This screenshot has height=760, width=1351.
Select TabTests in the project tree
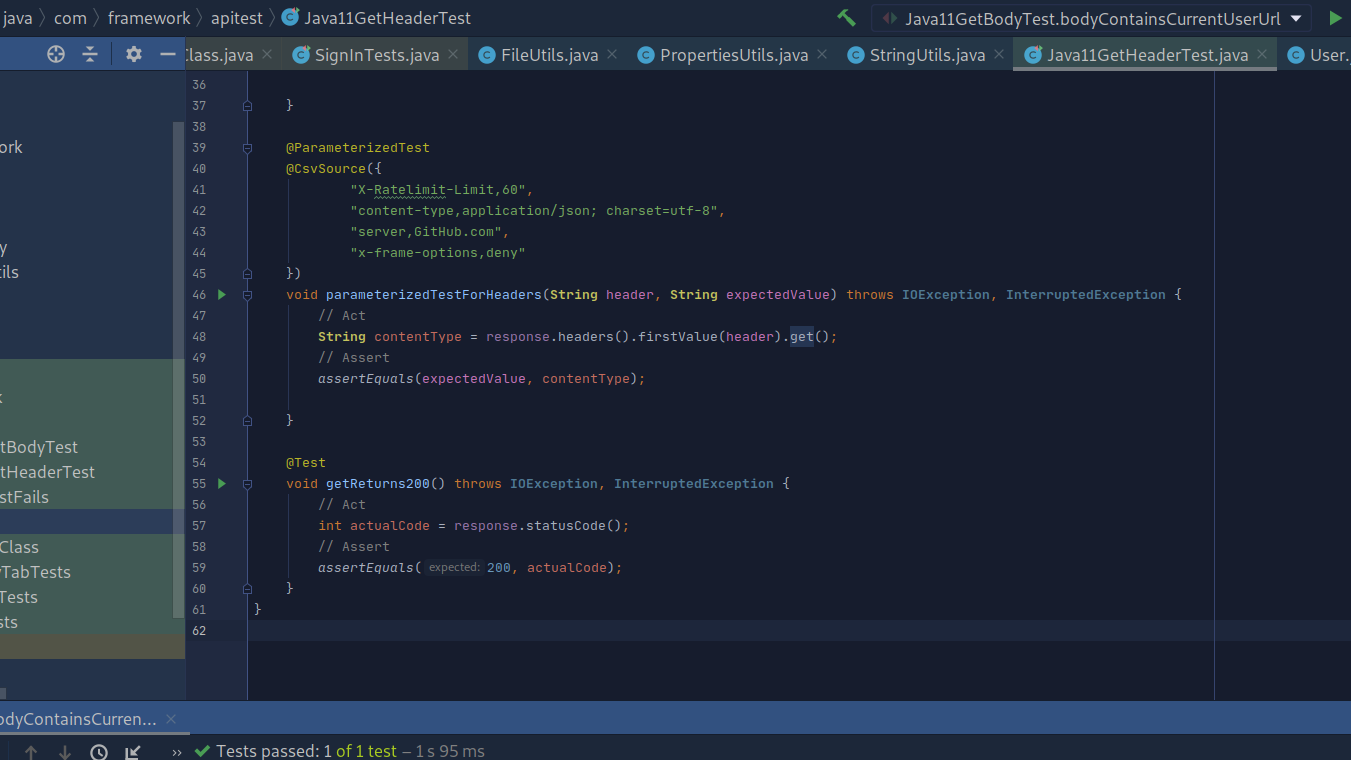click(35, 572)
